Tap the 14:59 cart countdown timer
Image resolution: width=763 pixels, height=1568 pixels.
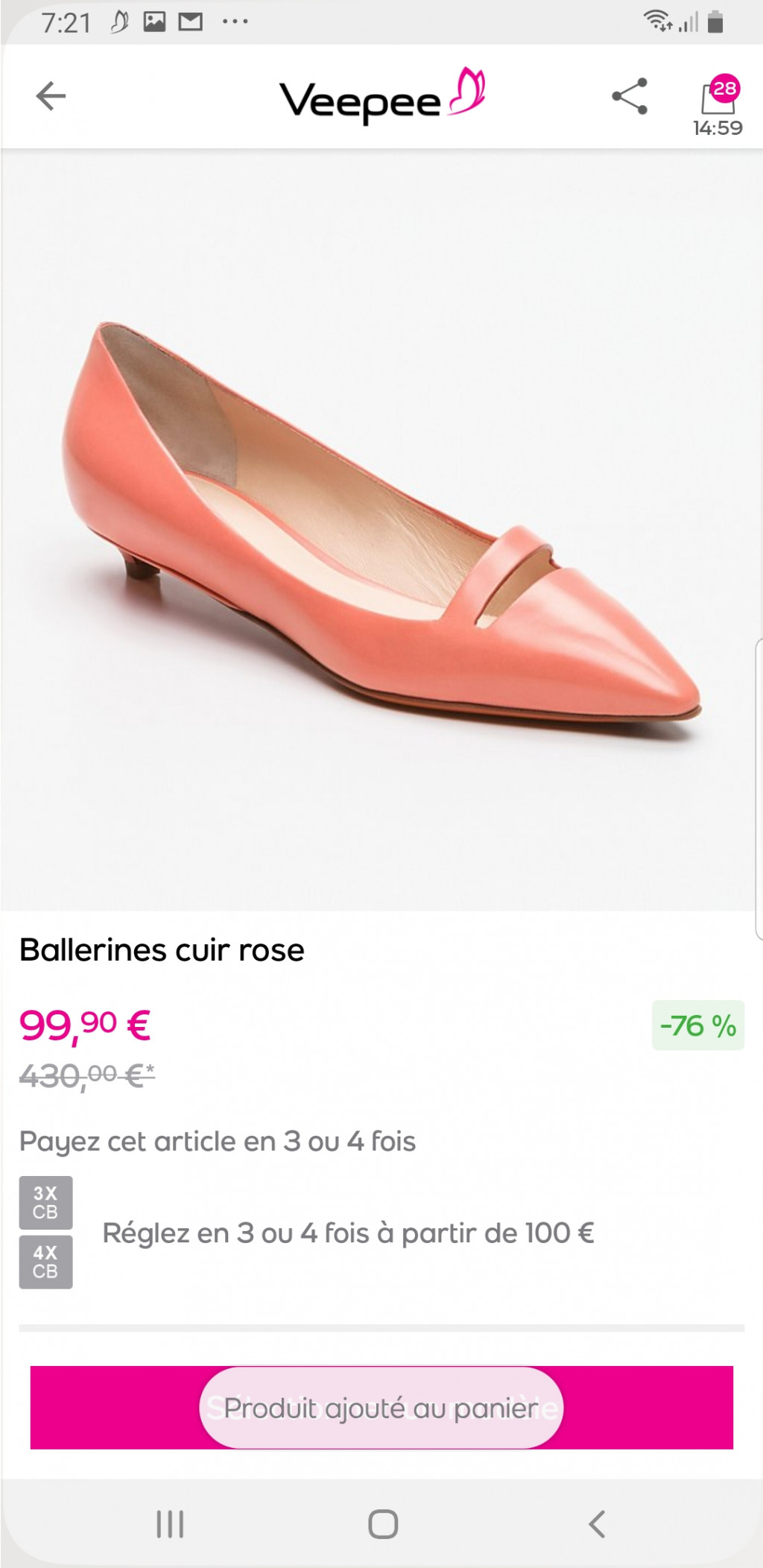(x=718, y=128)
